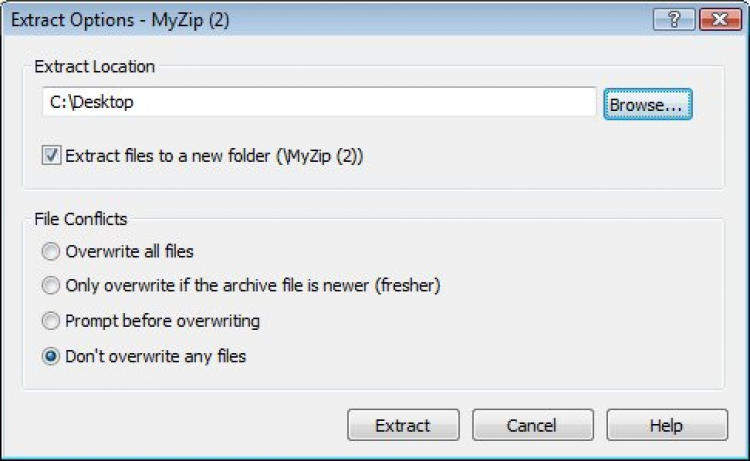Select the Don't overwrite any files radio button

click(51, 356)
